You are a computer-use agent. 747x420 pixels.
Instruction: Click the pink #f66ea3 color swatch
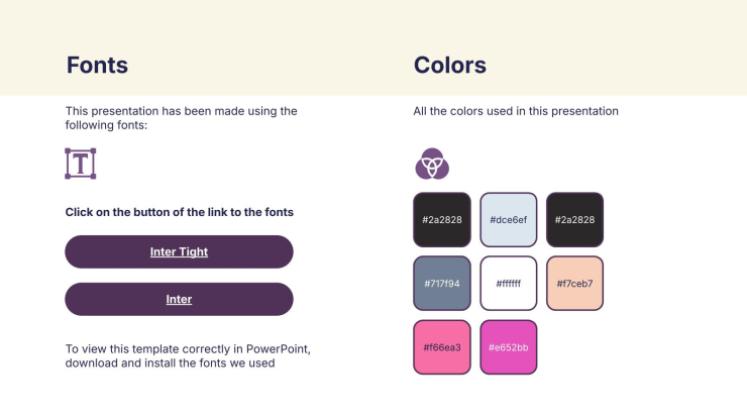(441, 347)
